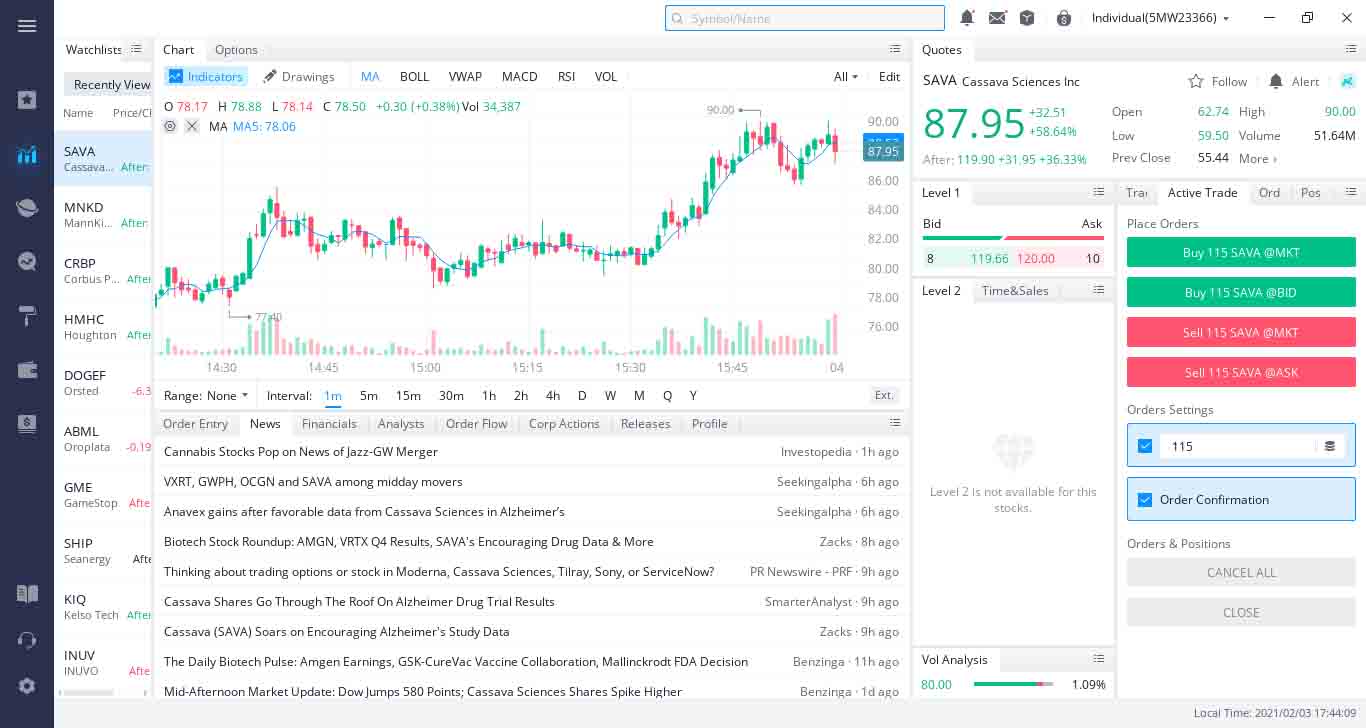The width and height of the screenshot is (1366, 728).
Task: Open the Range None dropdown
Action: [206, 395]
